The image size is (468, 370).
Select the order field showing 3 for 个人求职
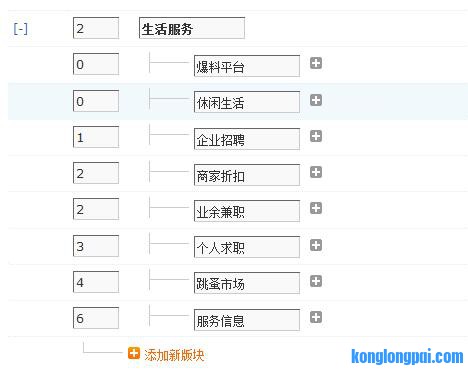tap(96, 246)
